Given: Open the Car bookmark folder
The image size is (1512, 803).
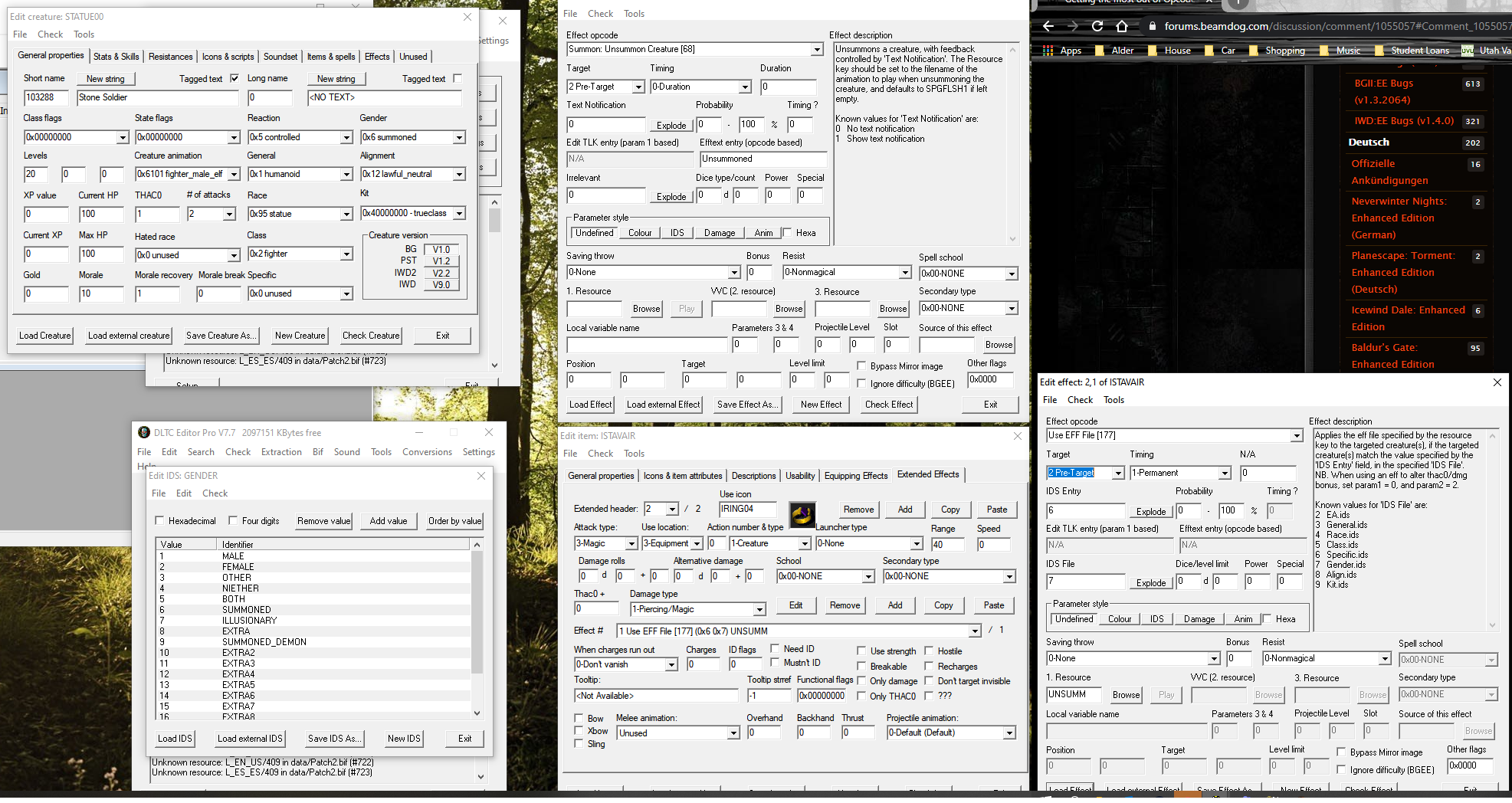Looking at the screenshot, I should pyautogui.click(x=1219, y=51).
